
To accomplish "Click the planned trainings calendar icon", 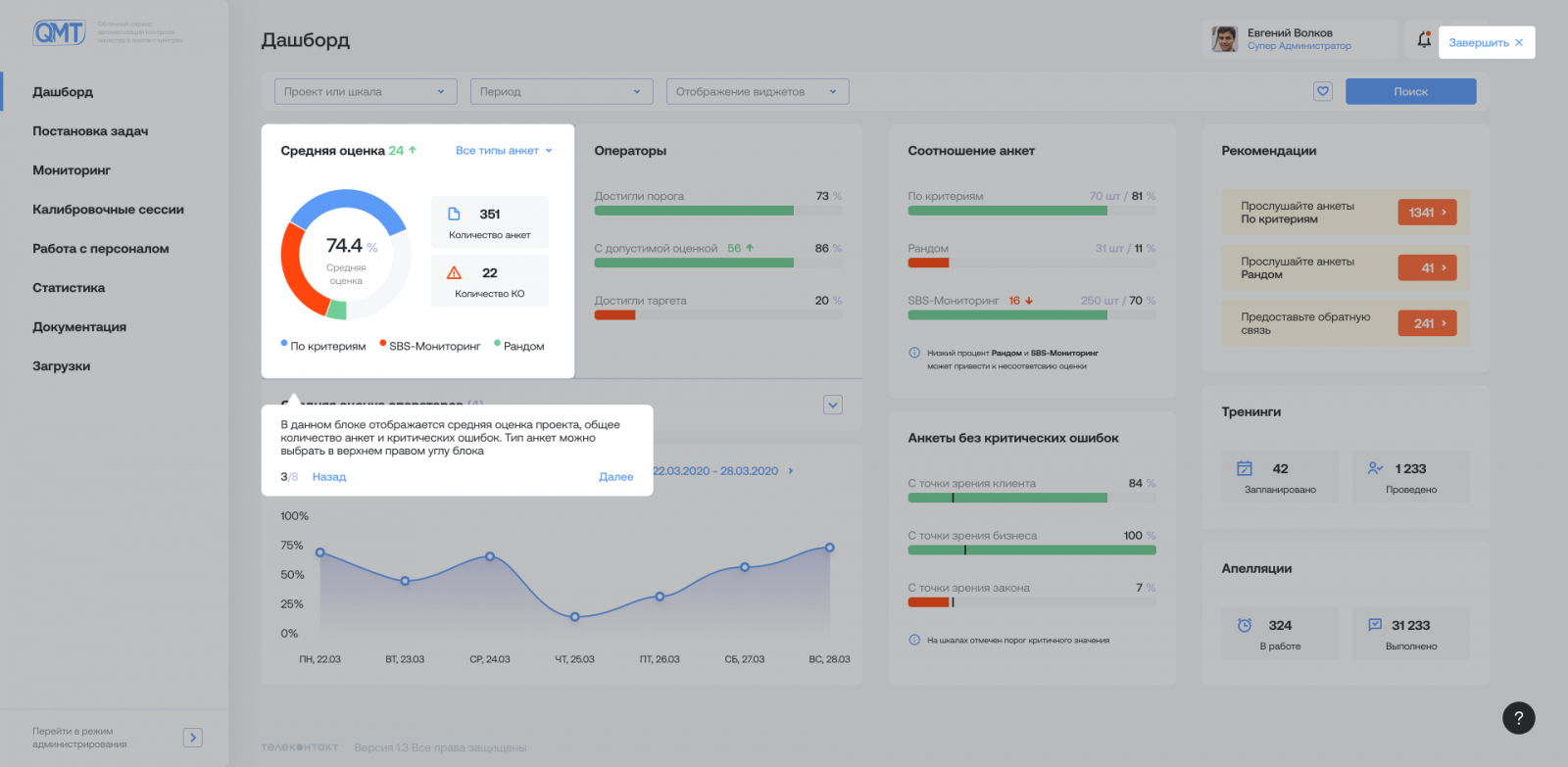I will pos(1245,468).
